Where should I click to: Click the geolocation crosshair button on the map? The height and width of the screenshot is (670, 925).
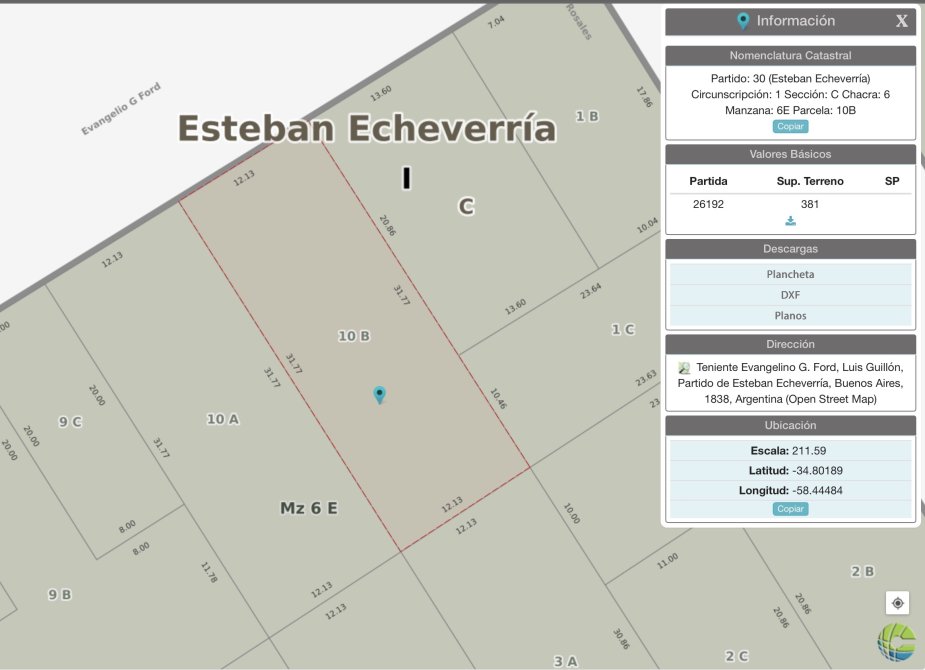[897, 603]
